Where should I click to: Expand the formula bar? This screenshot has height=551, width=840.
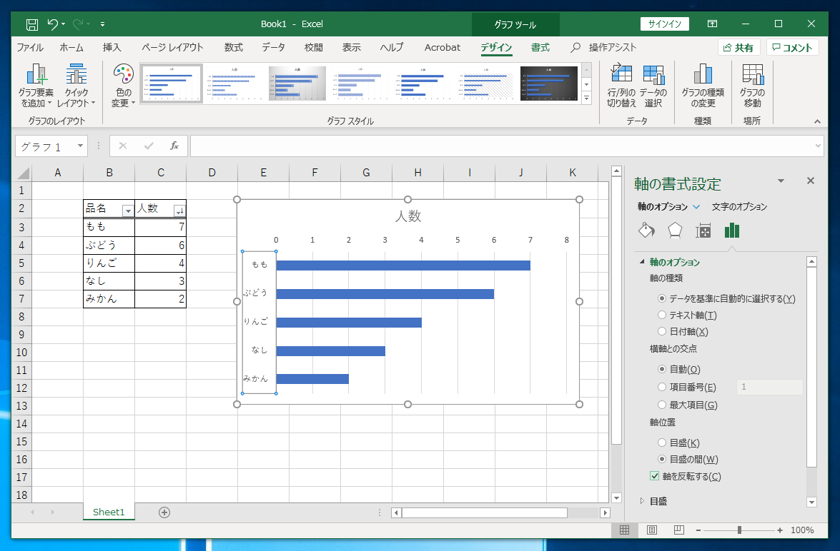coord(818,146)
